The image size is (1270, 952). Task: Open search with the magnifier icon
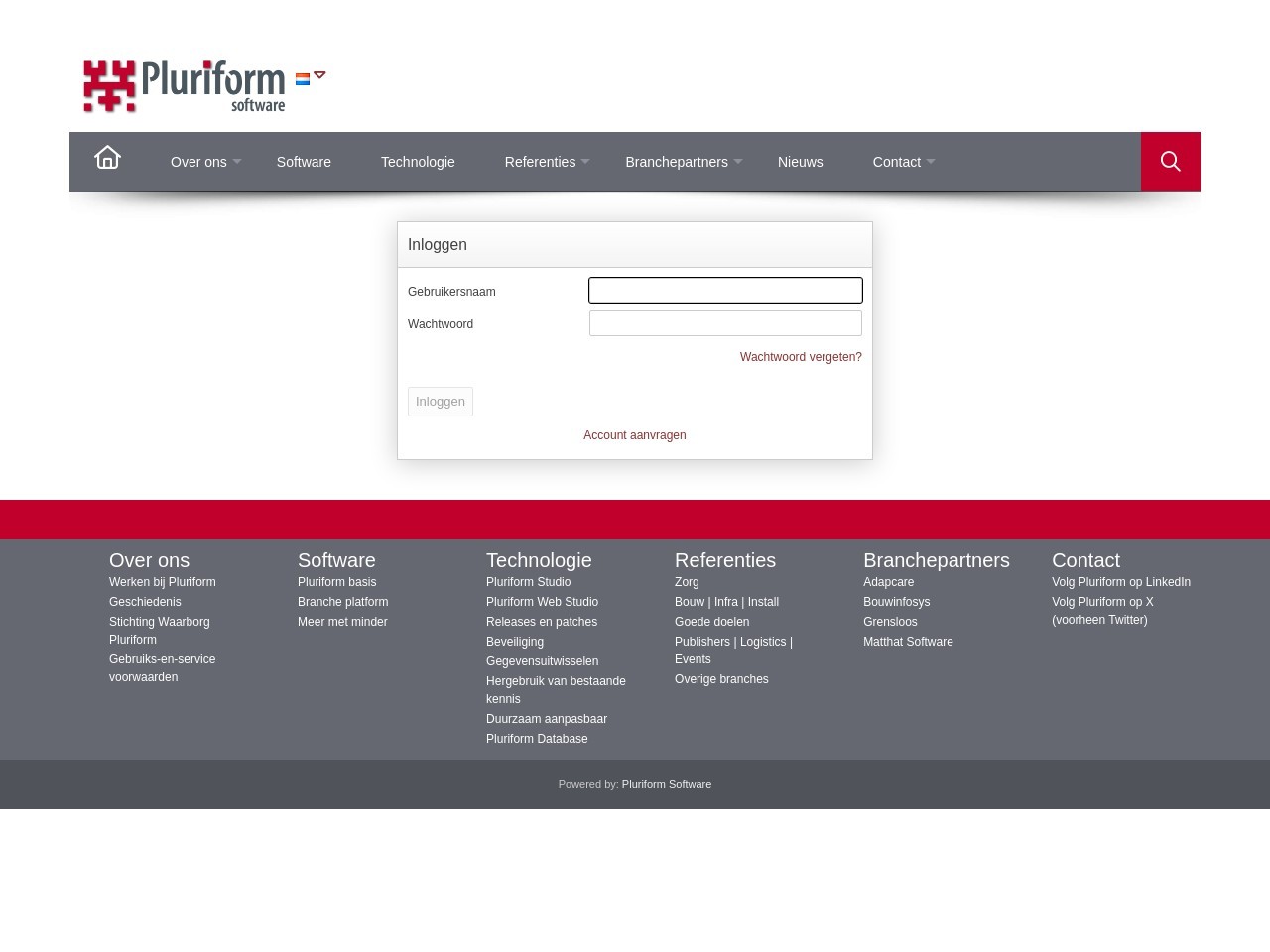tap(1170, 162)
